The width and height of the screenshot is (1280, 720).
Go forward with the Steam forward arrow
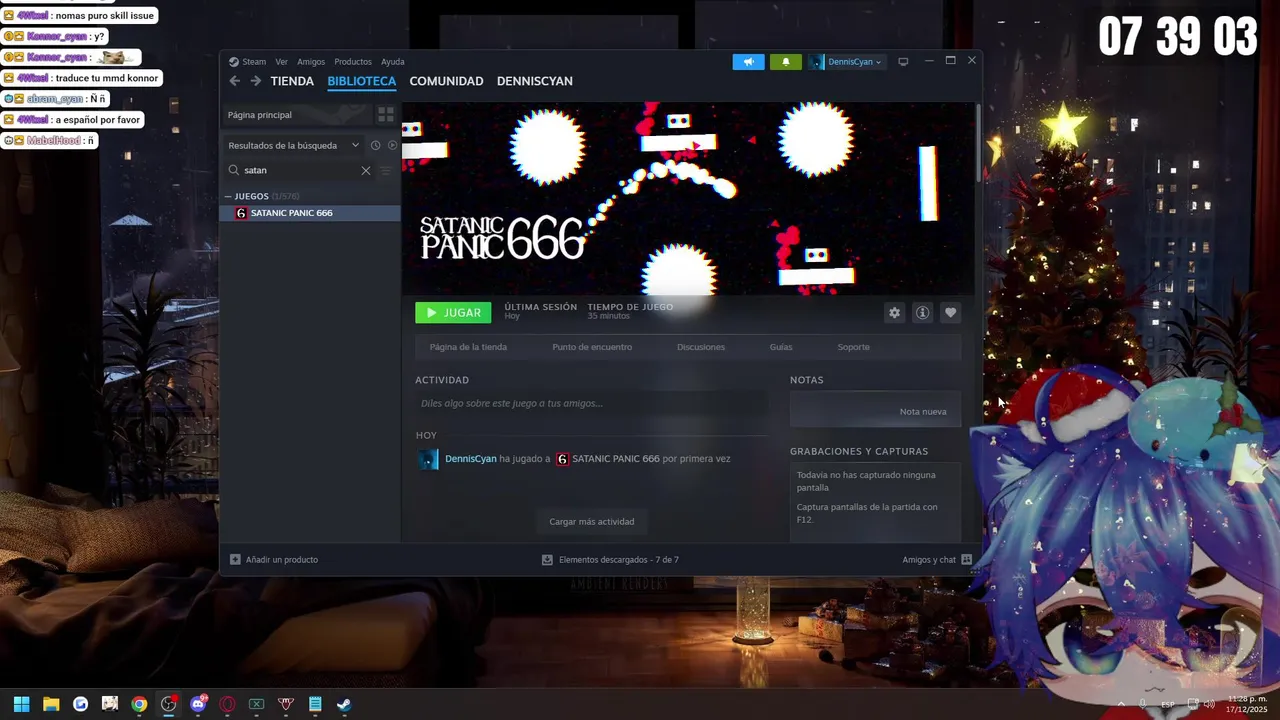tap(256, 81)
